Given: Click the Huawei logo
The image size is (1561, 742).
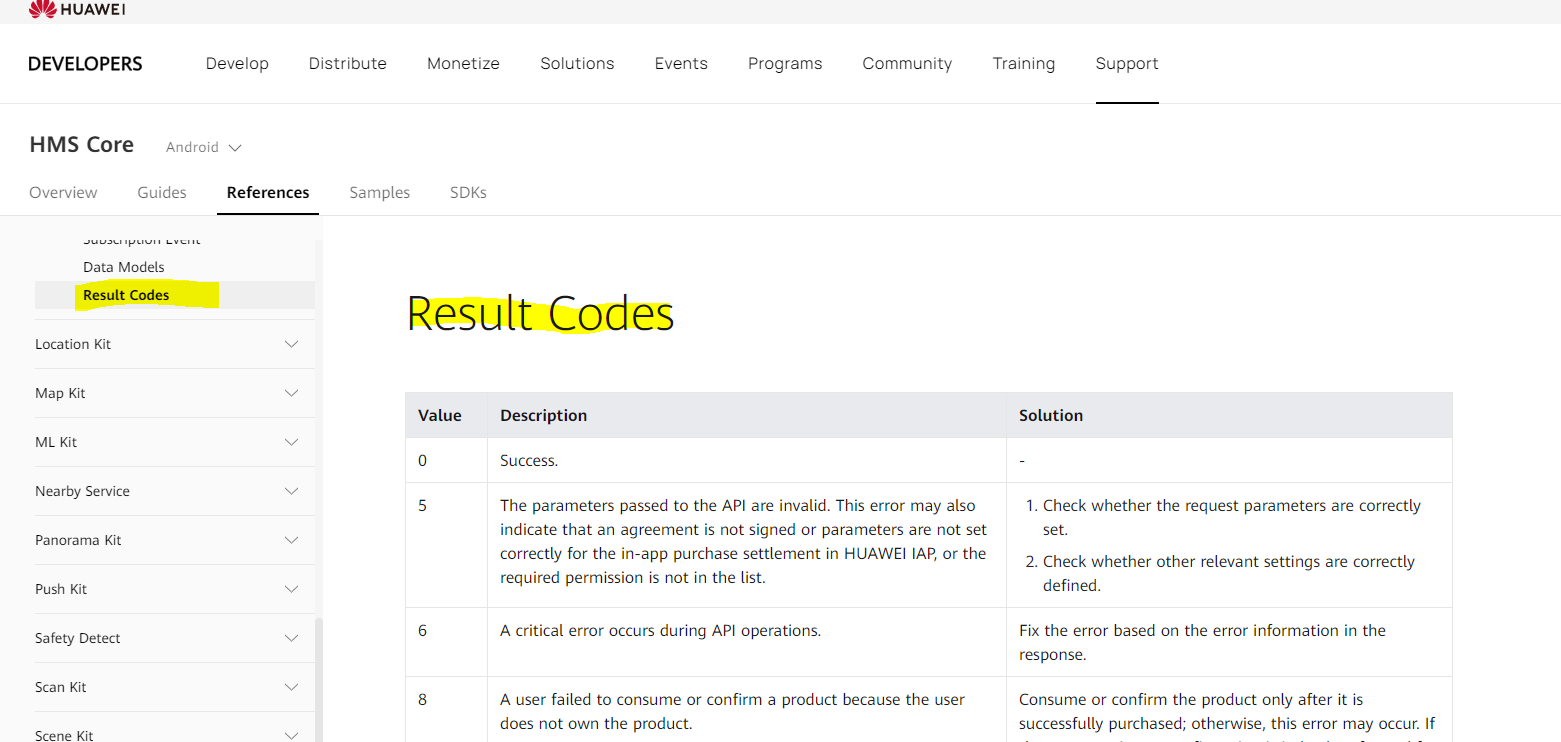Looking at the screenshot, I should pos(77,9).
